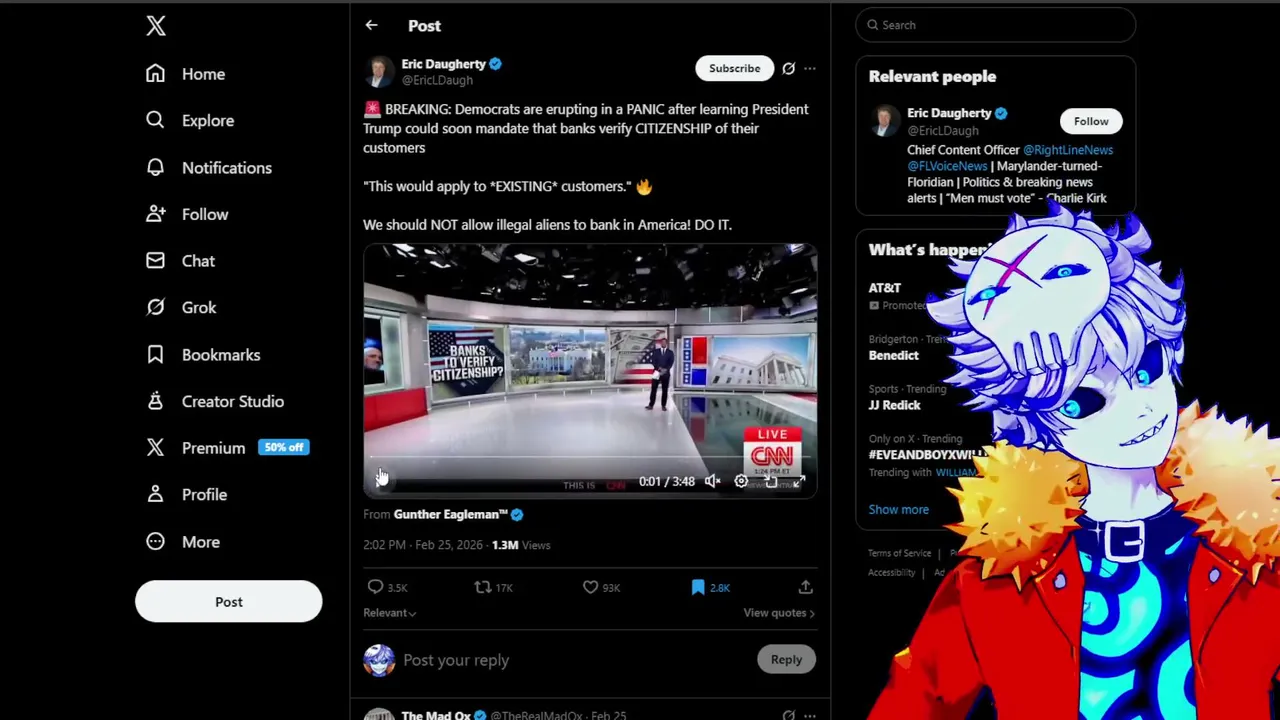The width and height of the screenshot is (1280, 720).
Task: Open the Accessibility footer link
Action: 891,573
